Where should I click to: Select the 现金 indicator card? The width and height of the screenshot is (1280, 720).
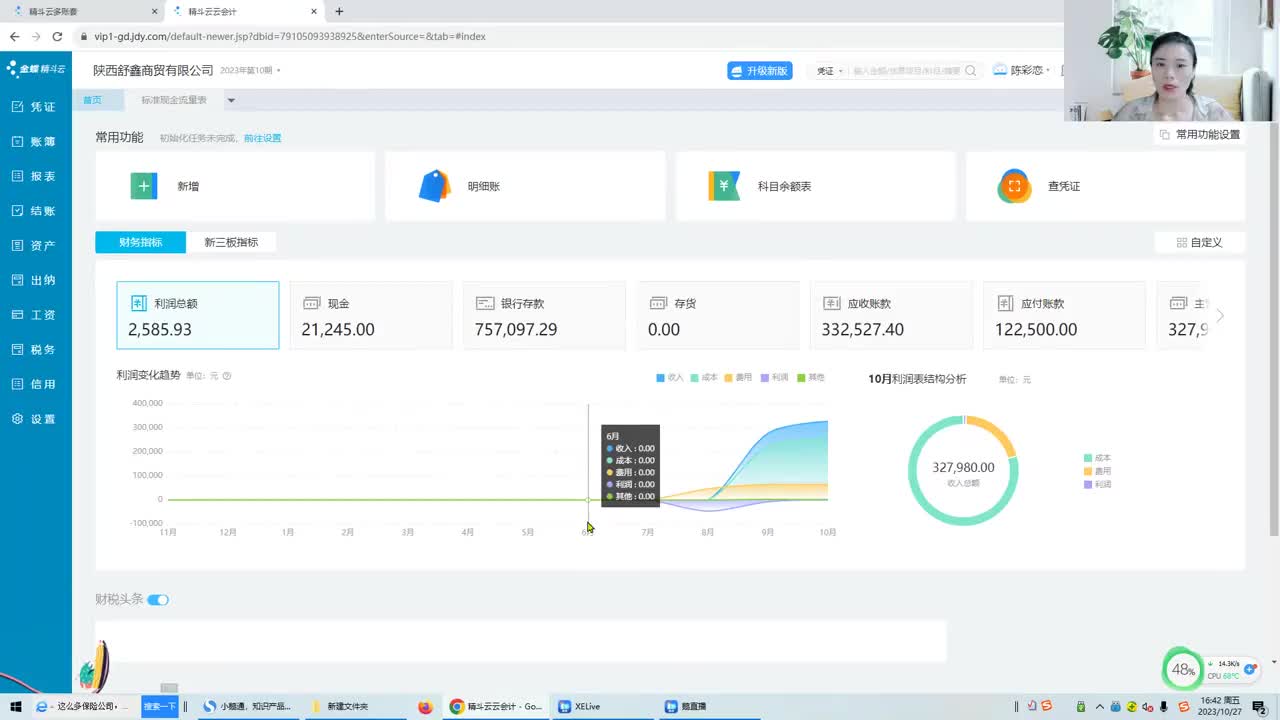371,315
